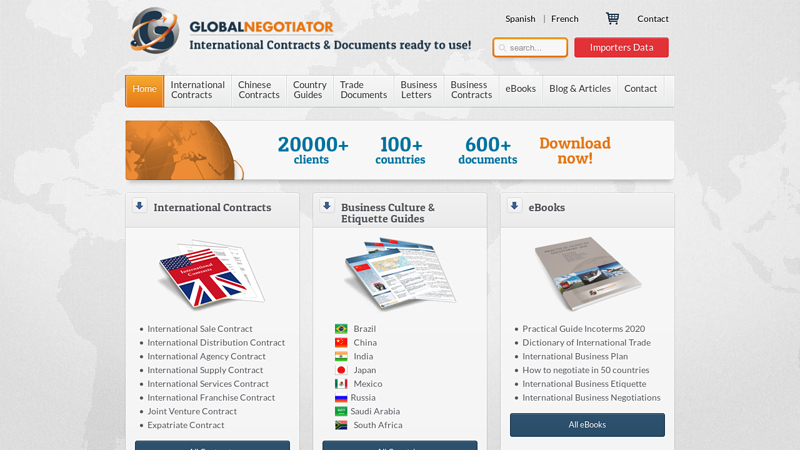Open Contact in the navigation bar
The image size is (800, 450).
coord(640,89)
